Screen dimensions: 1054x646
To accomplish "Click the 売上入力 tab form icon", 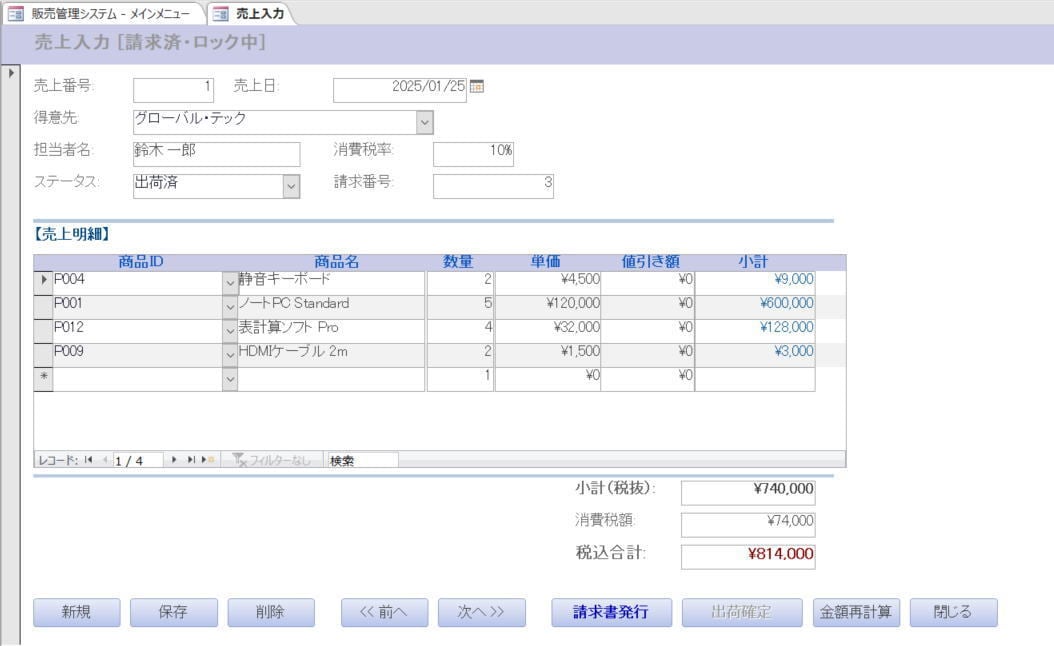I will [x=220, y=13].
